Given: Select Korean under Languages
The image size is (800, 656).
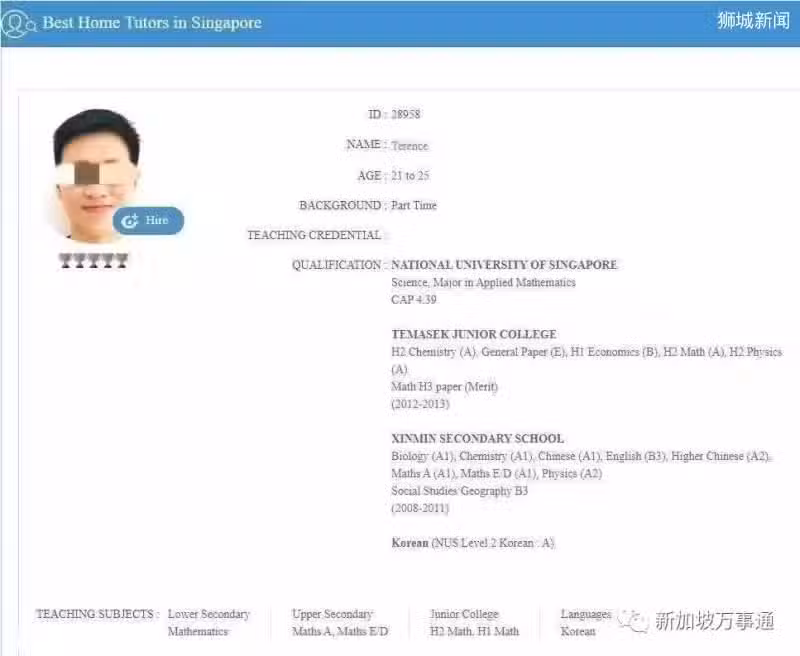Looking at the screenshot, I should pyautogui.click(x=578, y=631).
